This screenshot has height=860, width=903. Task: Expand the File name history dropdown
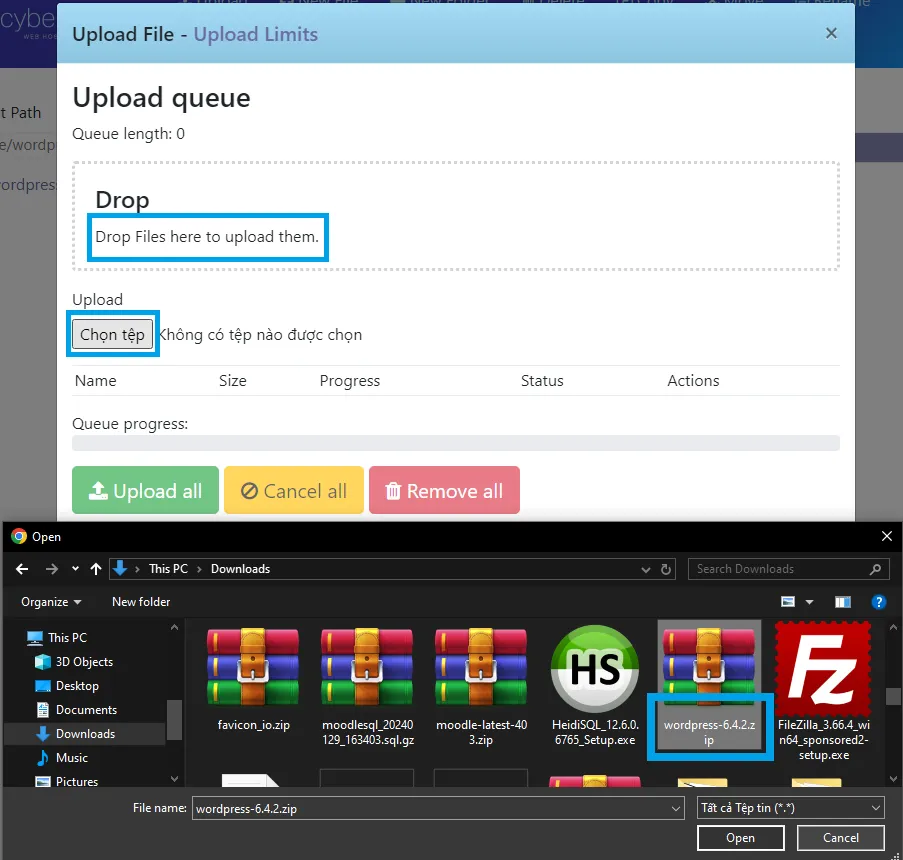pyautogui.click(x=675, y=807)
